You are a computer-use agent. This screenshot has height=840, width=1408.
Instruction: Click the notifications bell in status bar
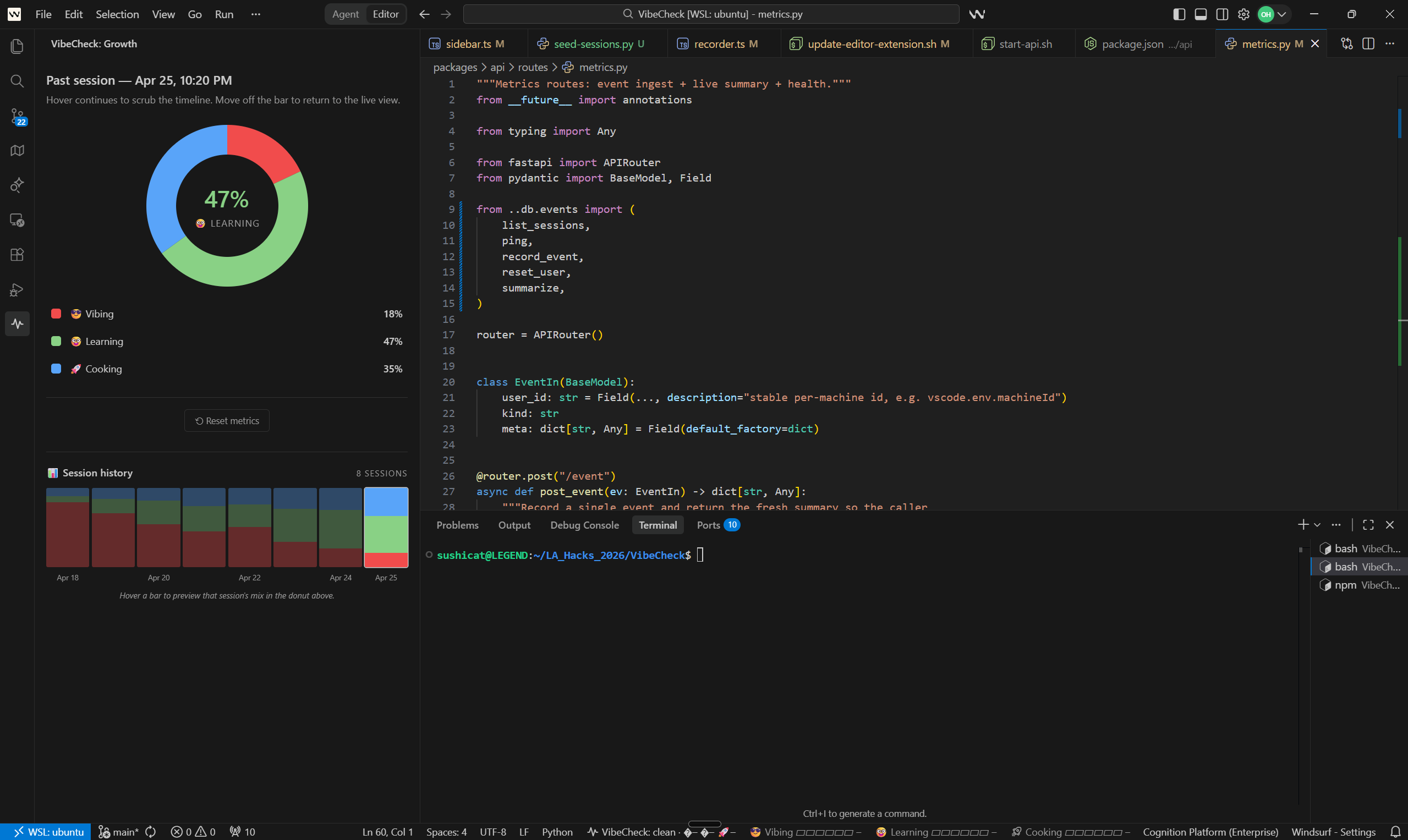[x=1395, y=832]
